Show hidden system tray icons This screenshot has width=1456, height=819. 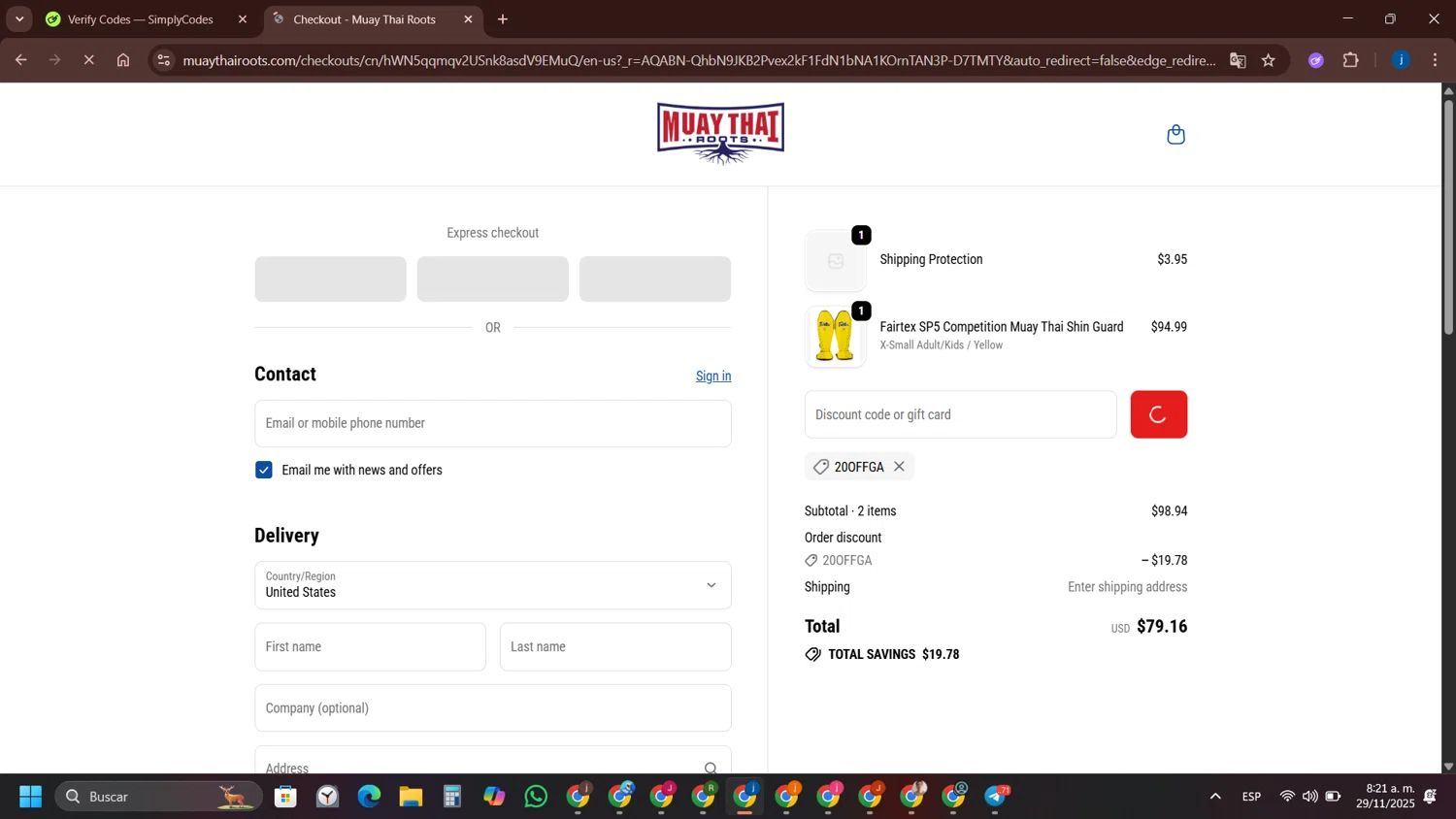(1215, 797)
